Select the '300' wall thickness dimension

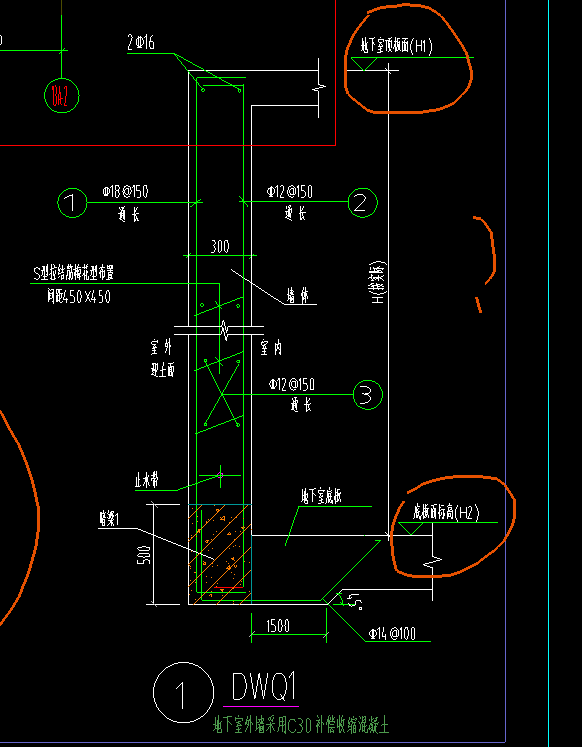220,247
